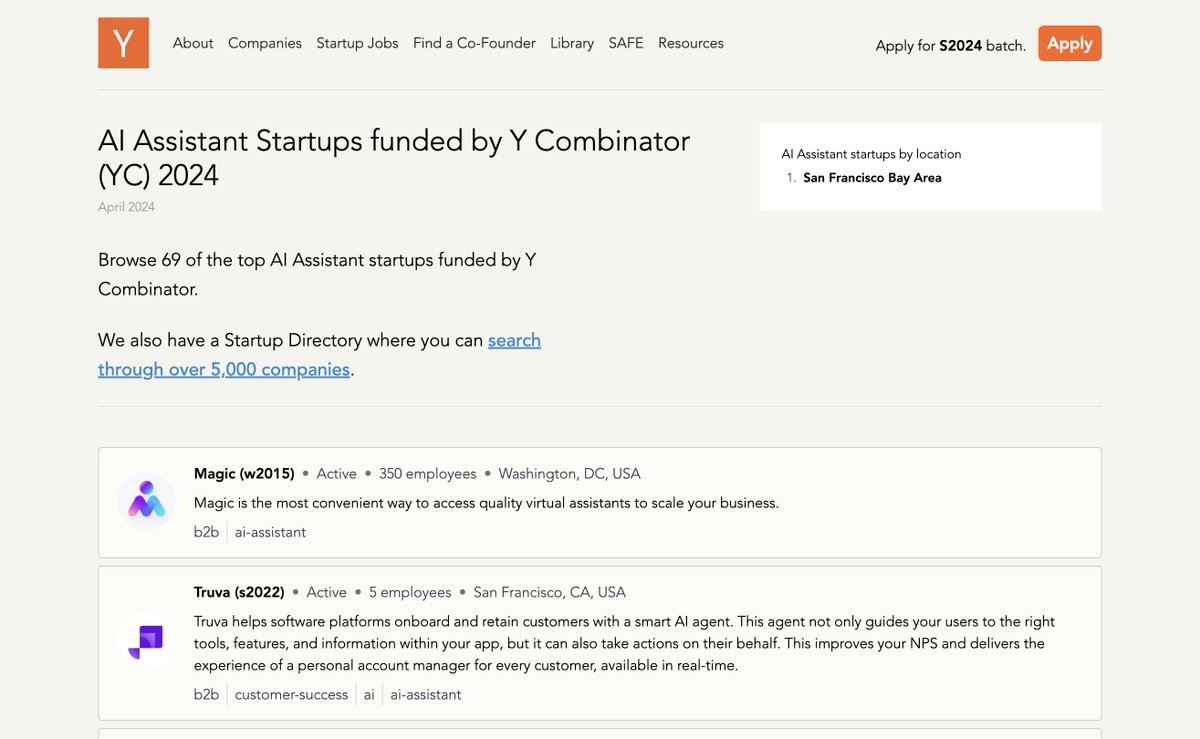Open the About menu item
Viewport: 1200px width, 739px height.
pos(193,43)
